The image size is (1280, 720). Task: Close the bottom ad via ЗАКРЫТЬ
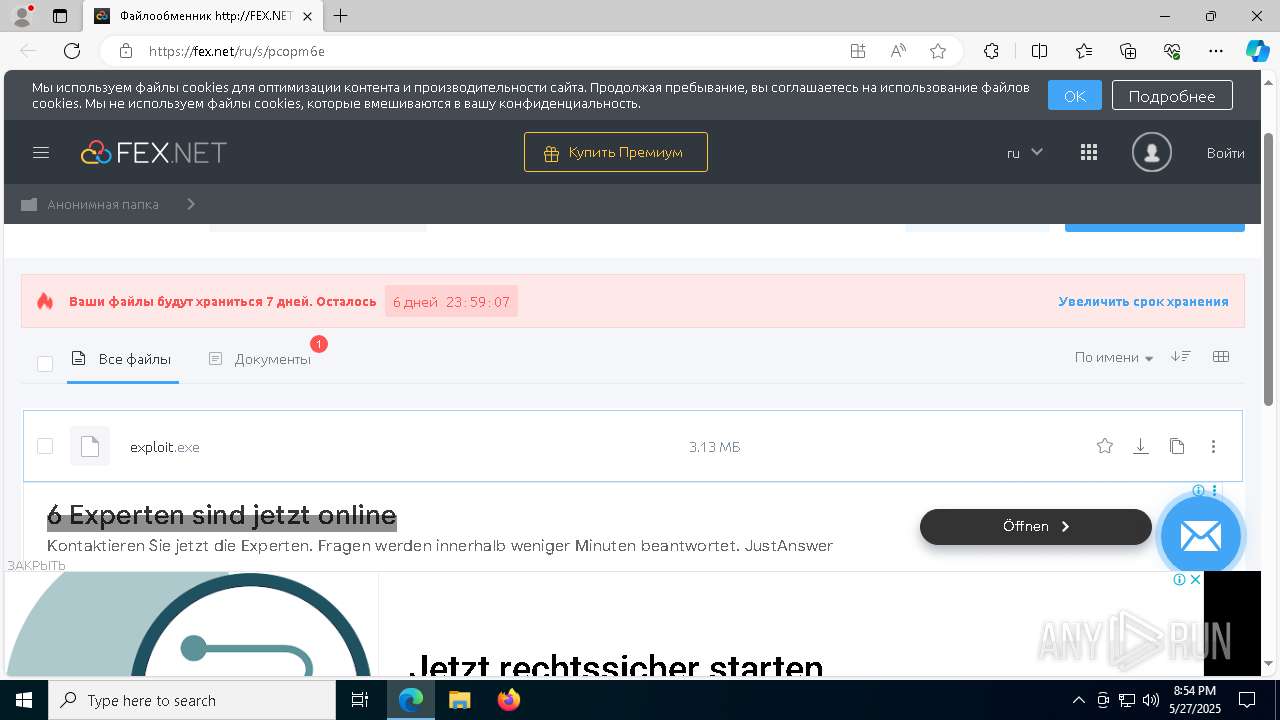pyautogui.click(x=36, y=565)
